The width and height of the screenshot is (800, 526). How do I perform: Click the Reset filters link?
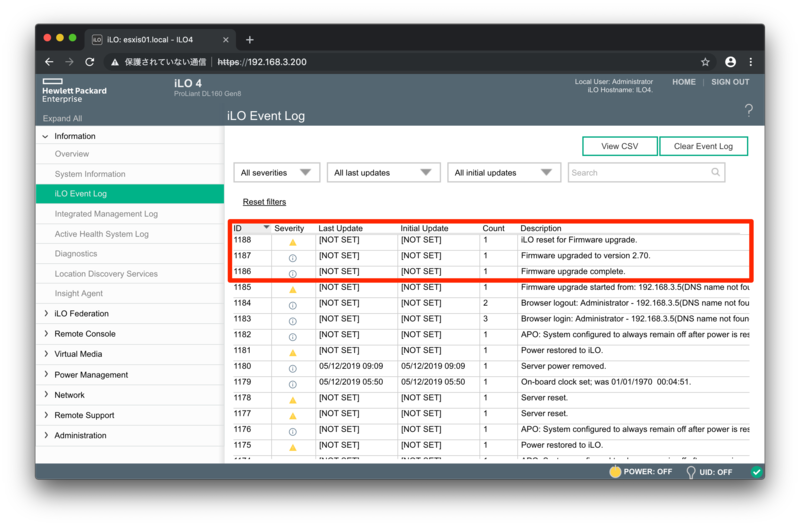pyautogui.click(x=264, y=202)
